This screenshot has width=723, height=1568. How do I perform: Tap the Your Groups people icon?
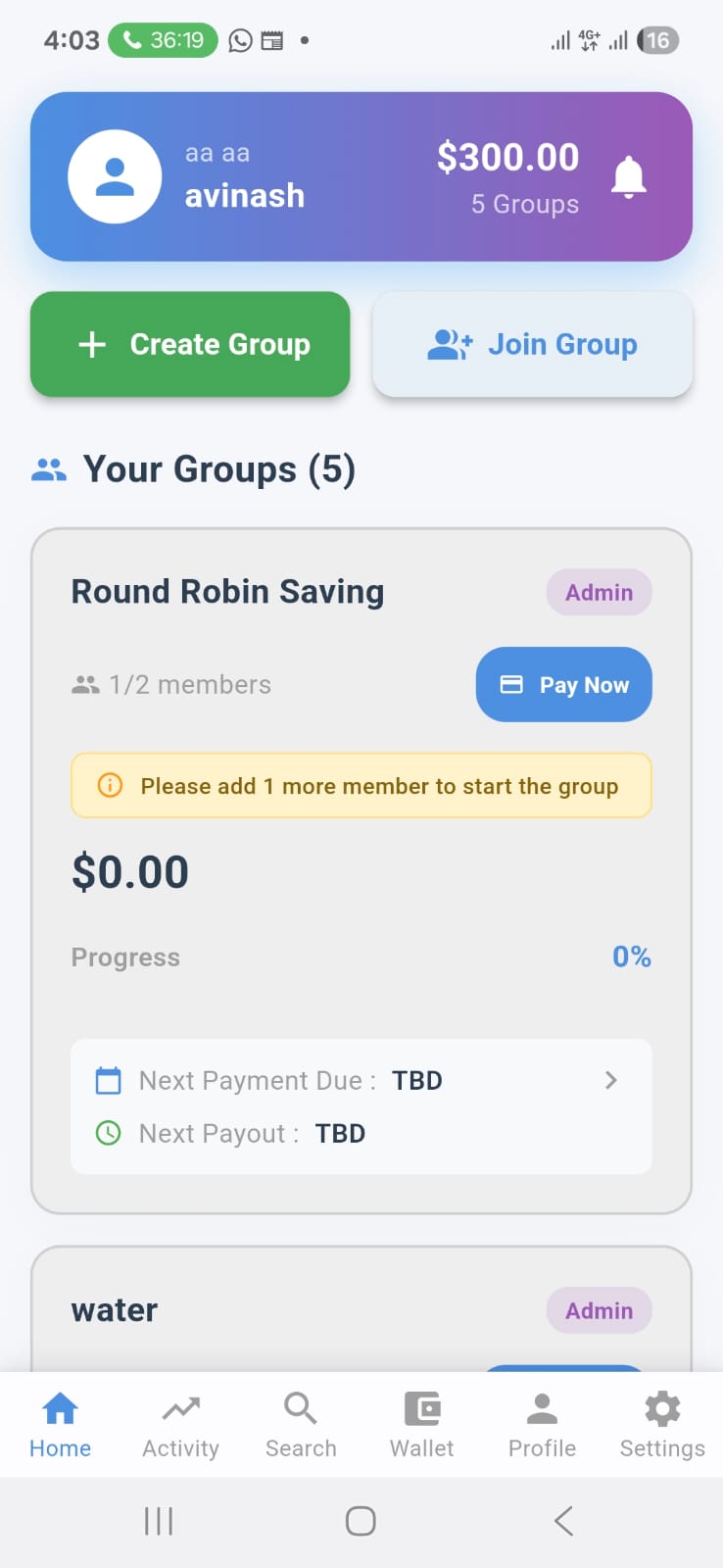pos(49,470)
